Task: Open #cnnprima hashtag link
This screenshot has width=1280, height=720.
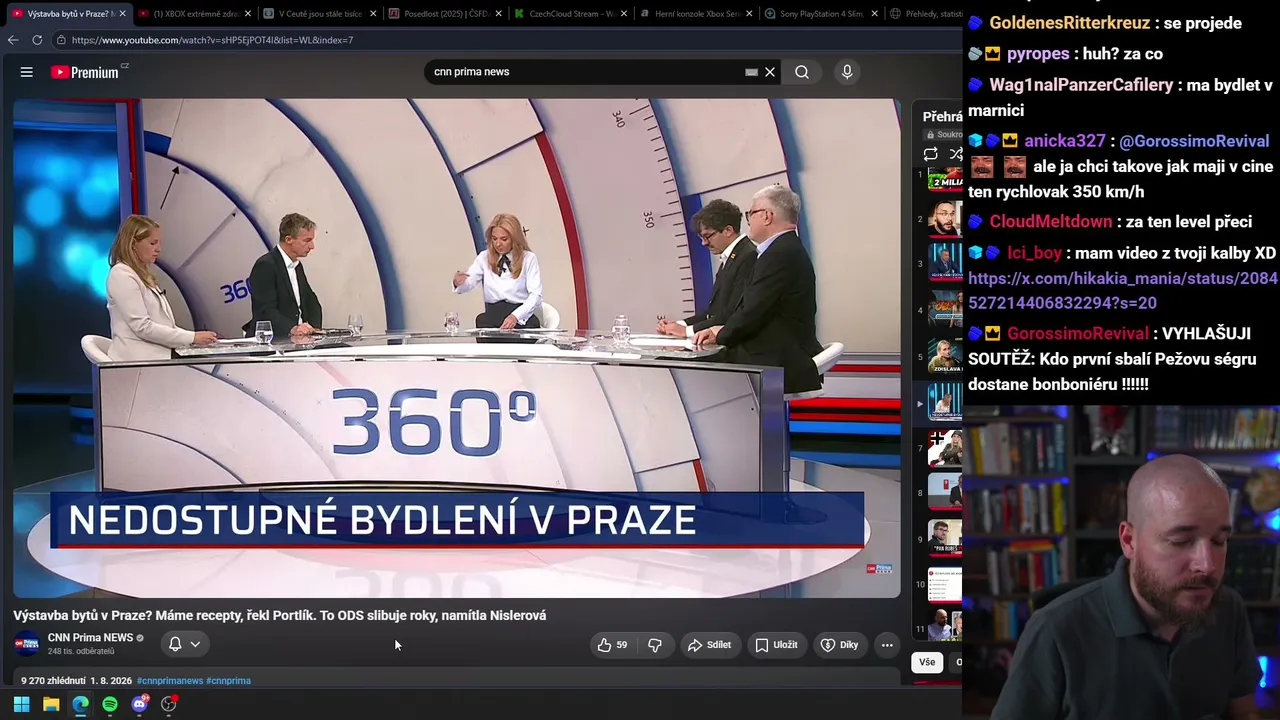Action: tap(228, 681)
